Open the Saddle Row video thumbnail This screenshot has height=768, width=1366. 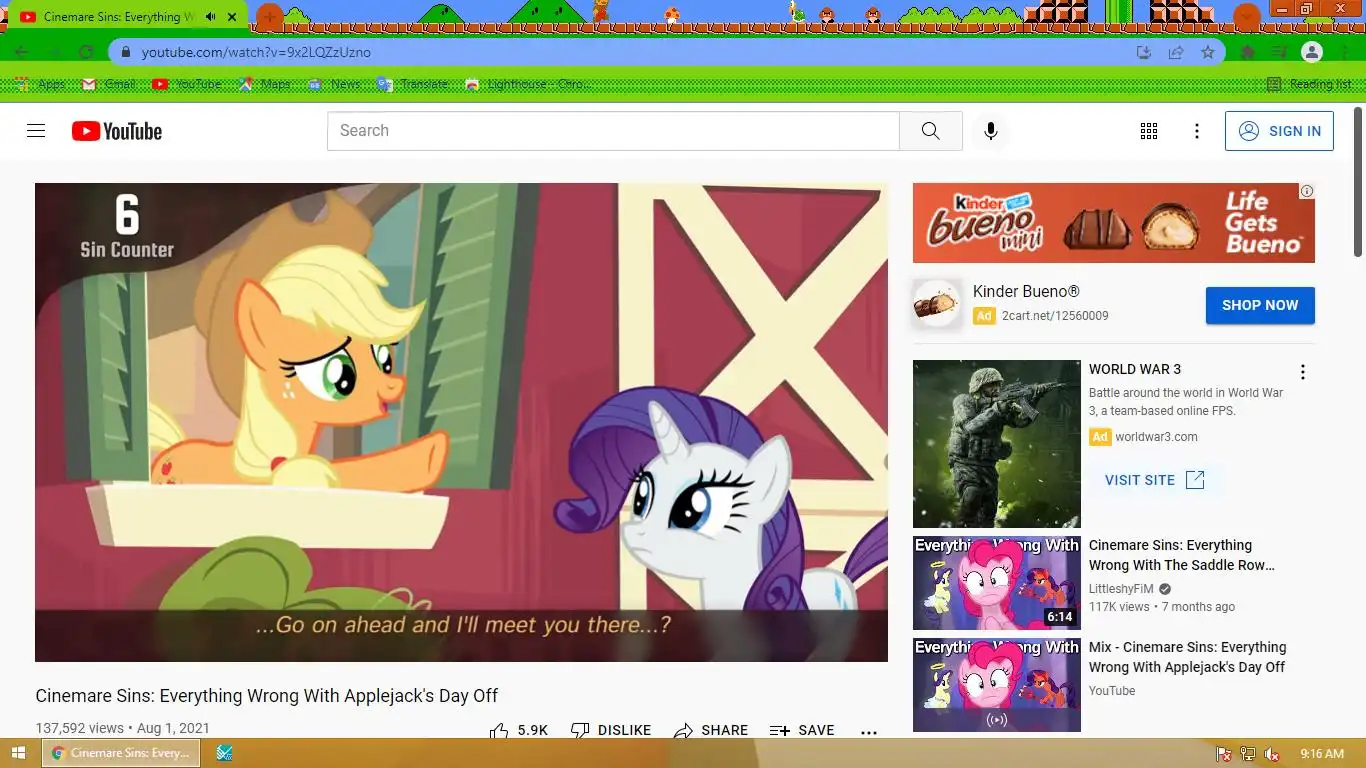coord(997,583)
